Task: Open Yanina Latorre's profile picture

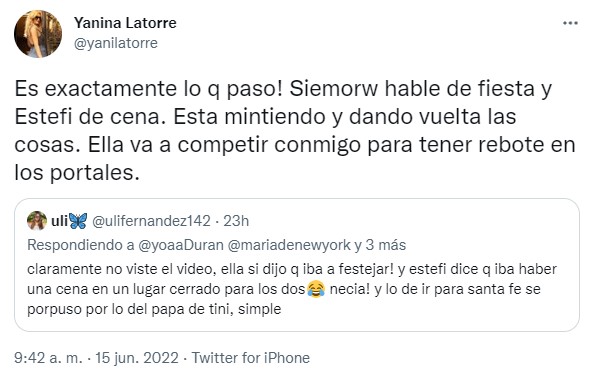Action: (x=38, y=33)
